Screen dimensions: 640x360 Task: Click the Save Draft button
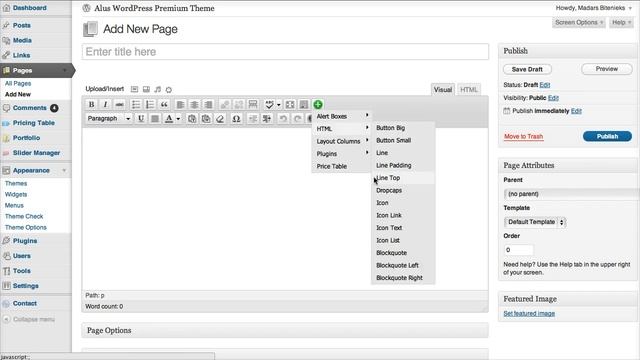tap(527, 69)
